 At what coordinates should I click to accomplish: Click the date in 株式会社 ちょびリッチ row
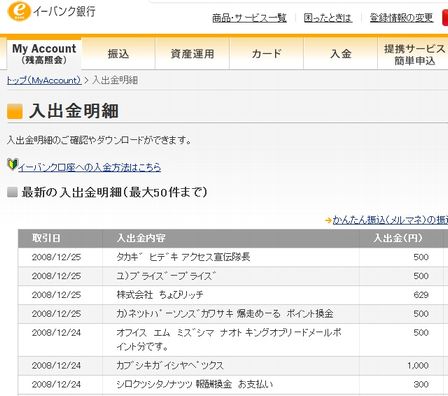coord(56,295)
